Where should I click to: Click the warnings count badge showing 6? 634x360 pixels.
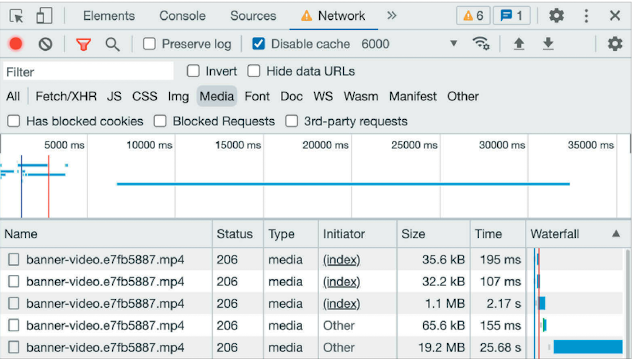(473, 16)
